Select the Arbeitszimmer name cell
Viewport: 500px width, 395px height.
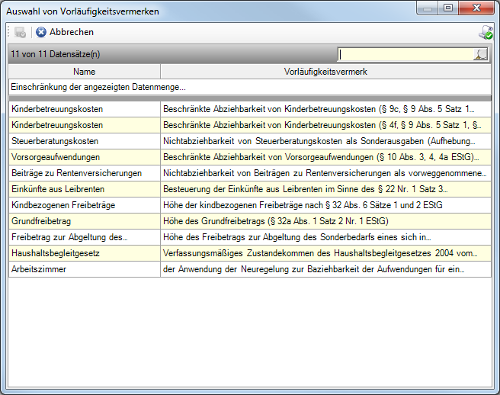84,269
